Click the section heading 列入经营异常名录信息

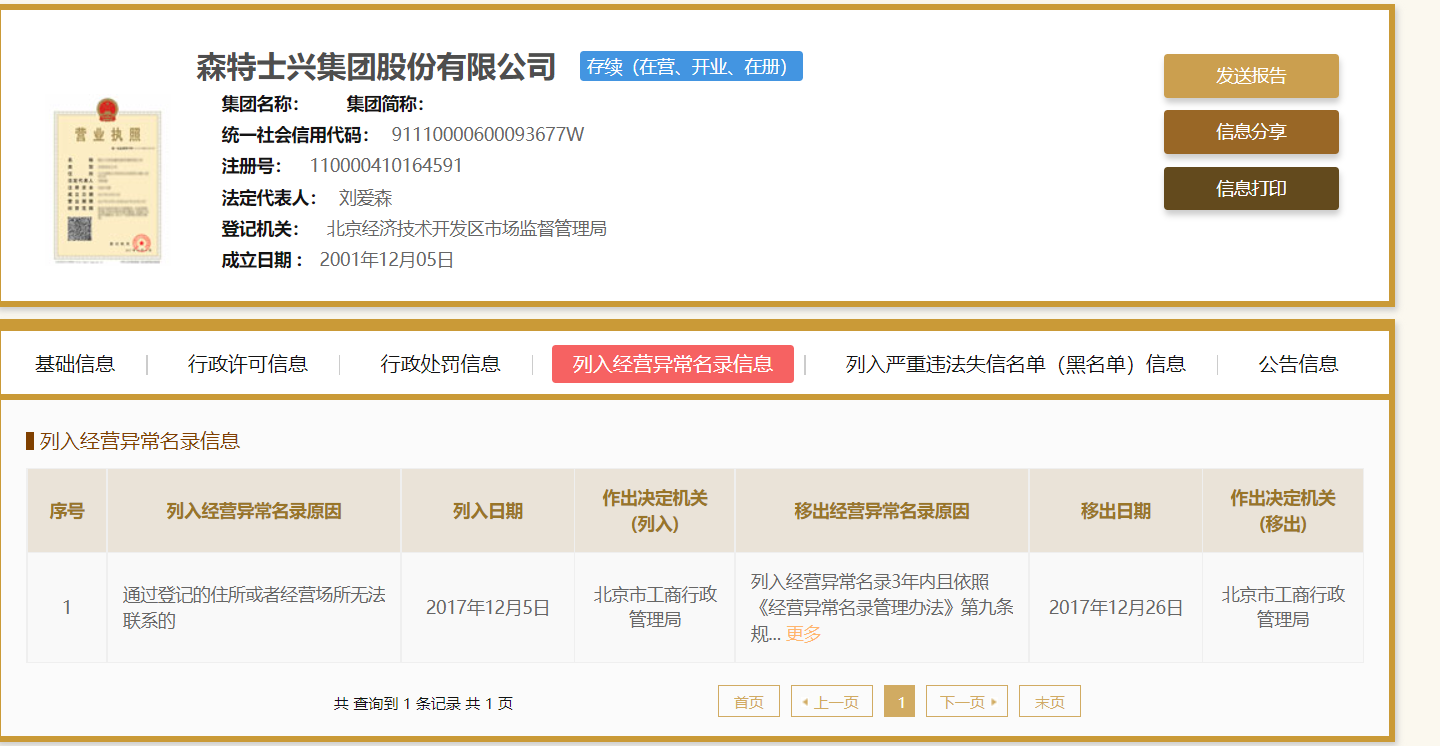pyautogui.click(x=140, y=441)
